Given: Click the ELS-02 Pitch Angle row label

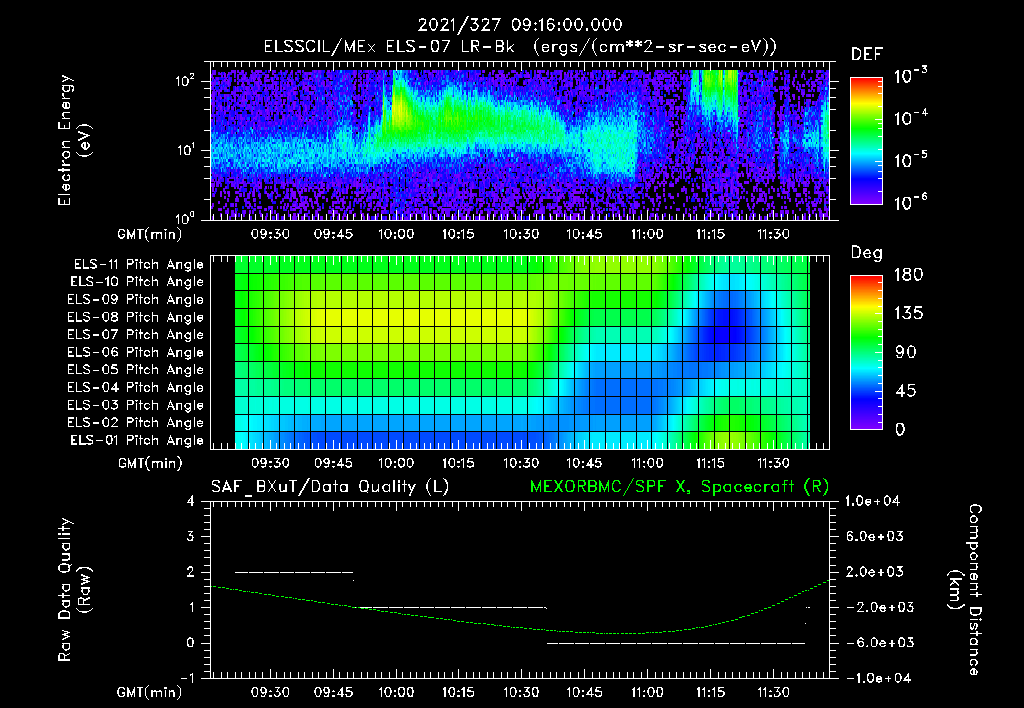Looking at the screenshot, I should (135, 423).
